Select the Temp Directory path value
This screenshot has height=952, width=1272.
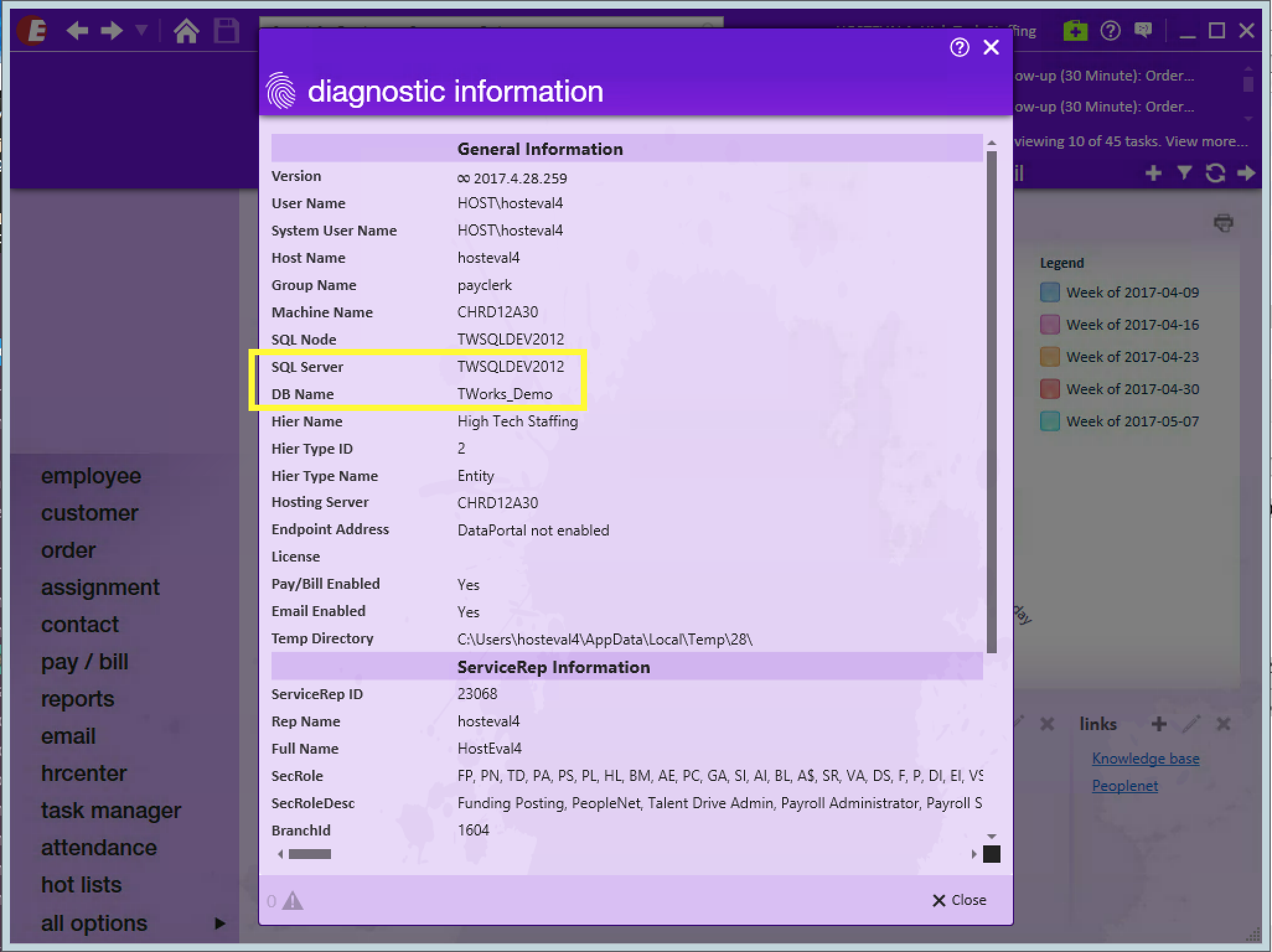(x=605, y=640)
